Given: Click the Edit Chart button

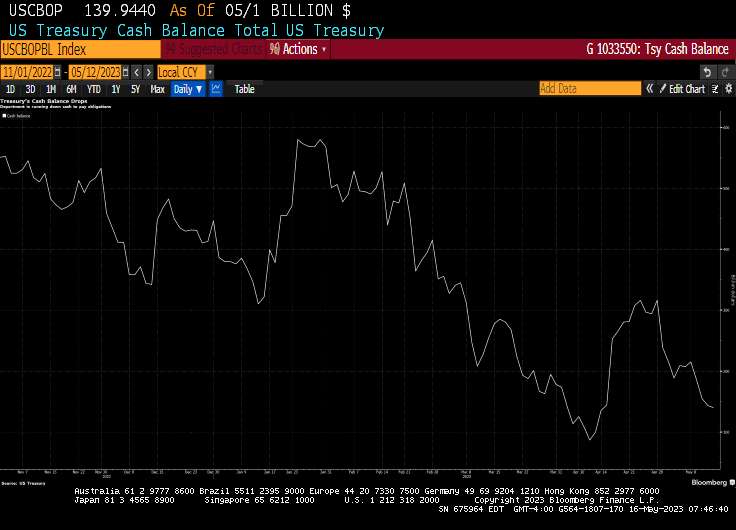Looking at the screenshot, I should (x=681, y=89).
